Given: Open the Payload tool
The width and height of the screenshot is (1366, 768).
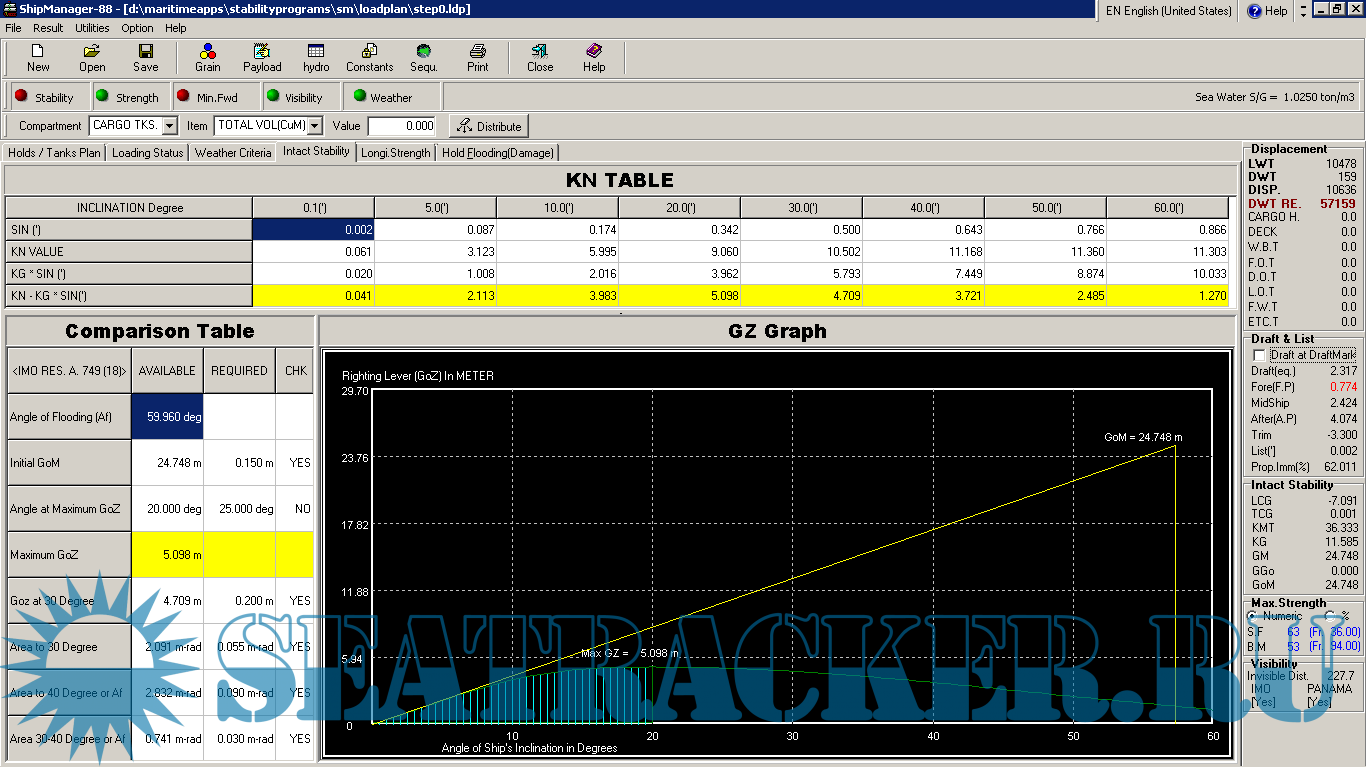Looking at the screenshot, I should coord(262,58).
